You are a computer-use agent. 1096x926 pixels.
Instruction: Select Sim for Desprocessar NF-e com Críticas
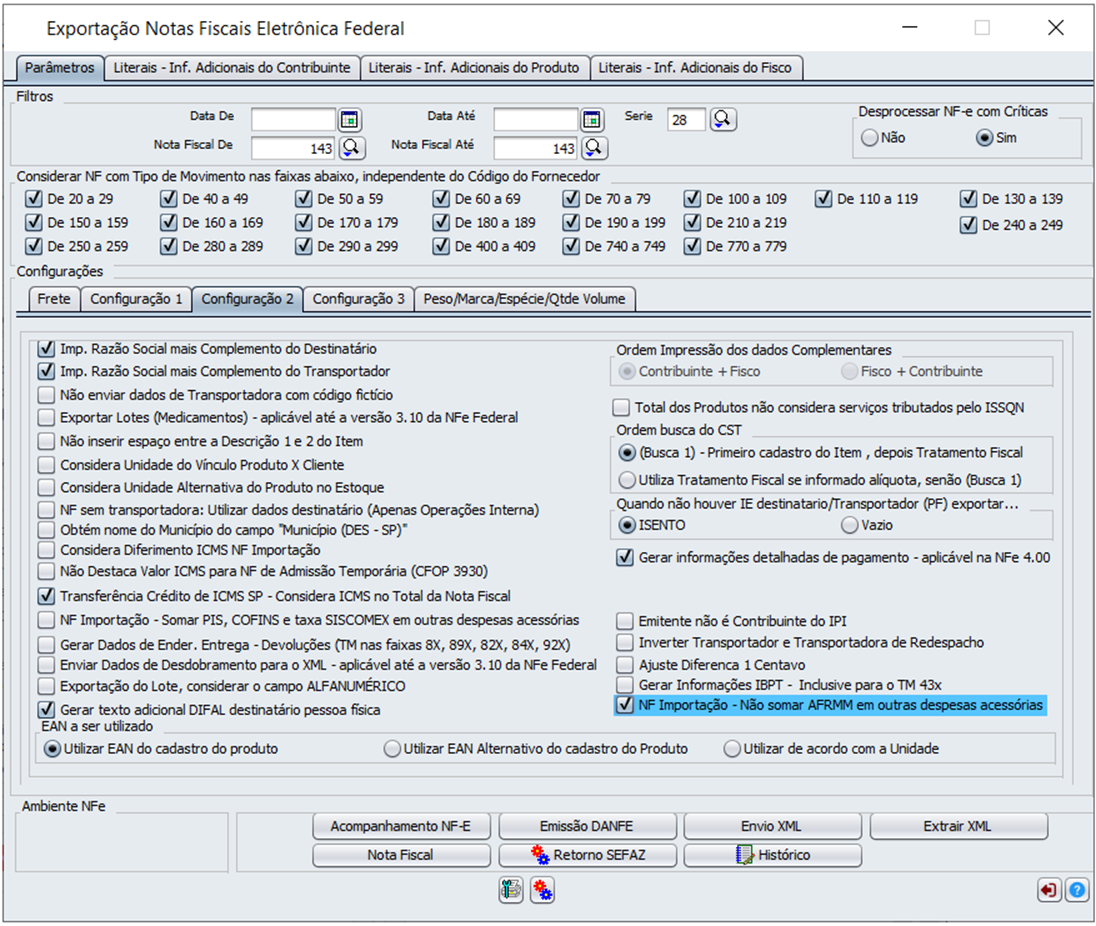coord(985,138)
